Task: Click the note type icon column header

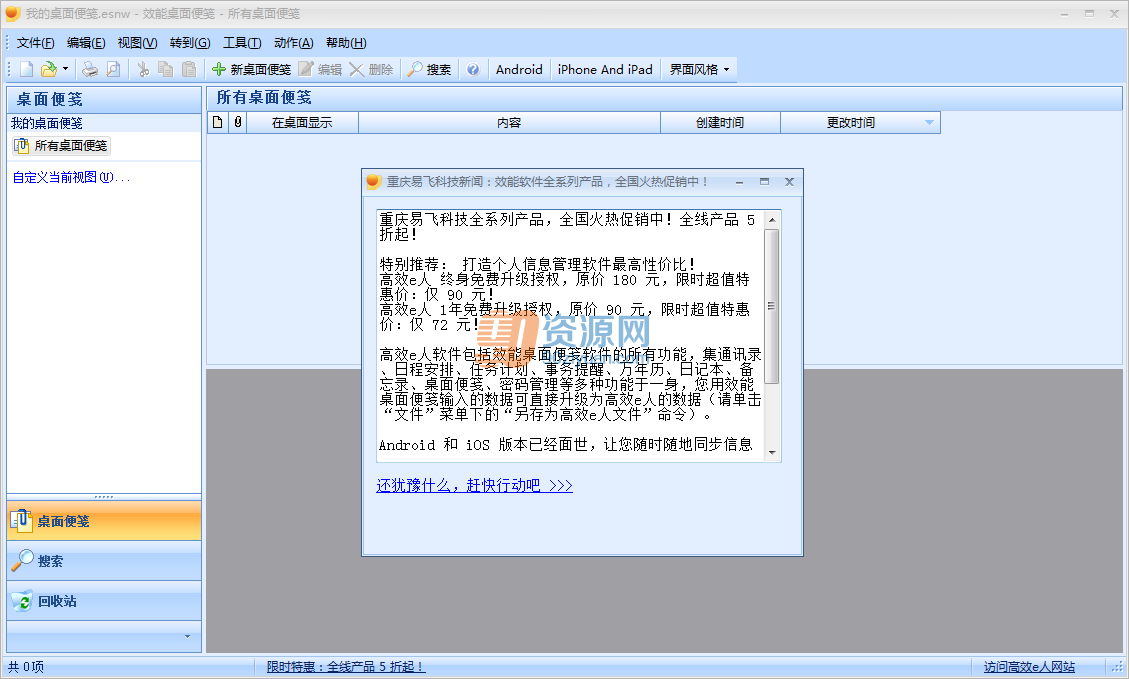Action: pyautogui.click(x=217, y=122)
